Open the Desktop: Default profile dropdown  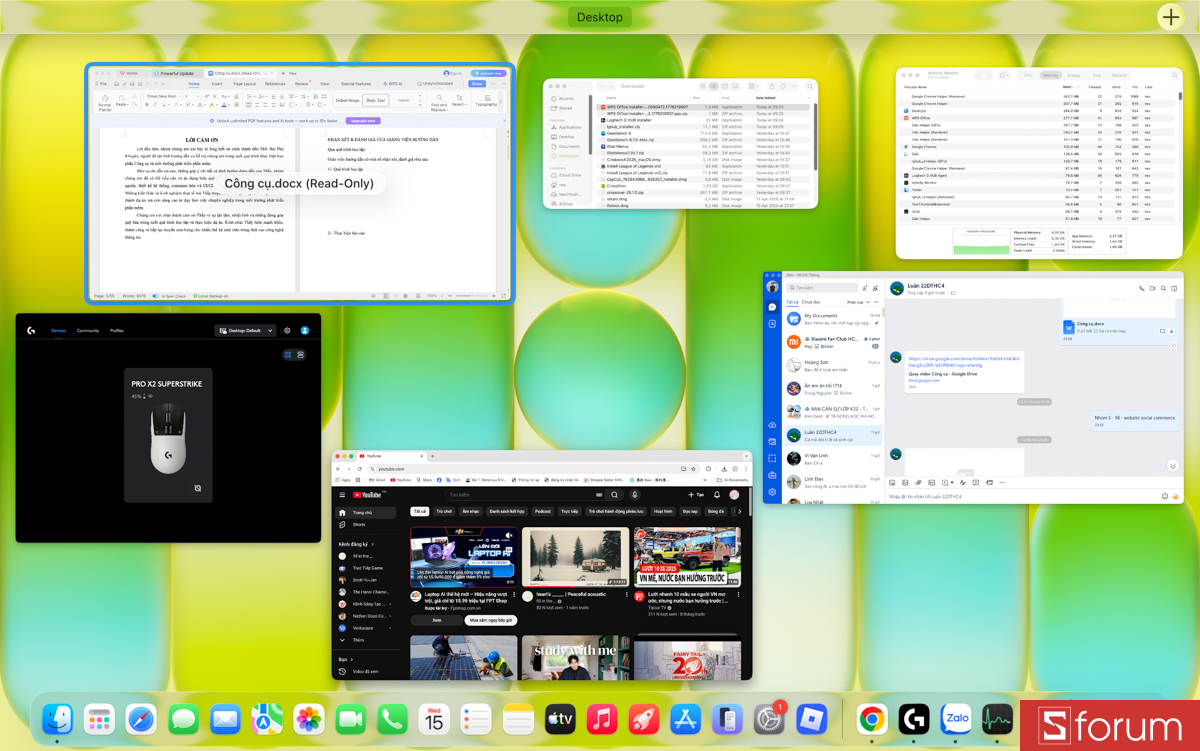(x=245, y=330)
